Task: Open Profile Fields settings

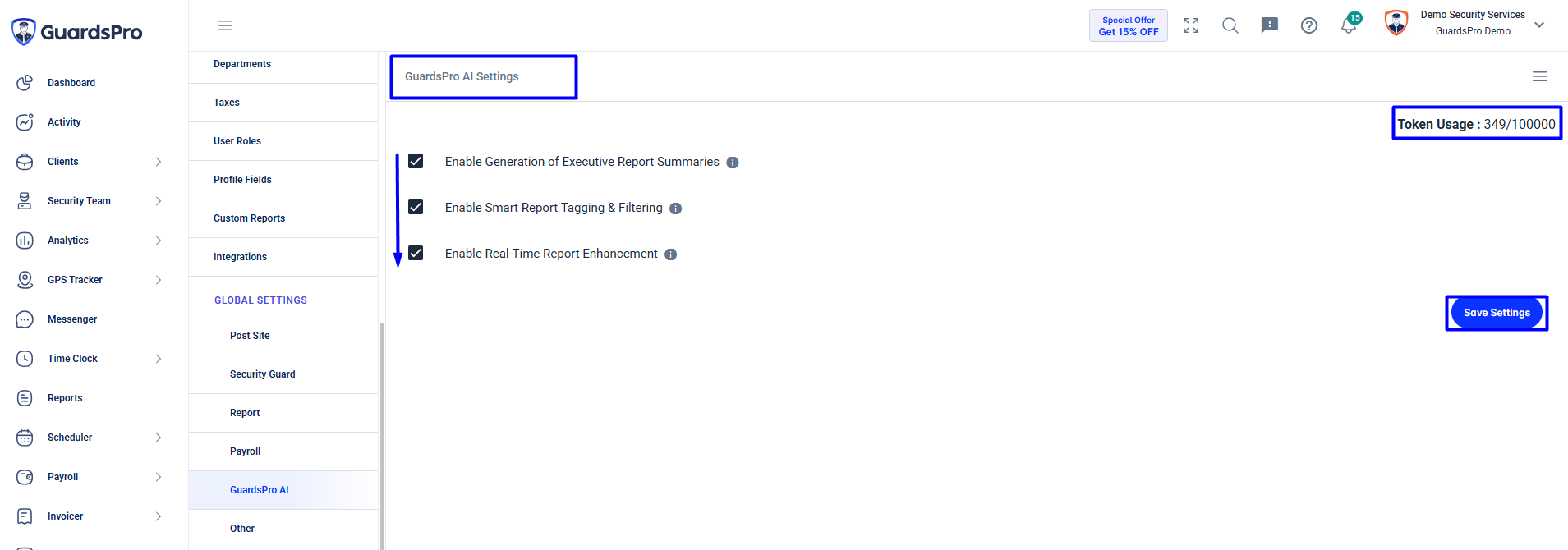Action: click(x=283, y=180)
